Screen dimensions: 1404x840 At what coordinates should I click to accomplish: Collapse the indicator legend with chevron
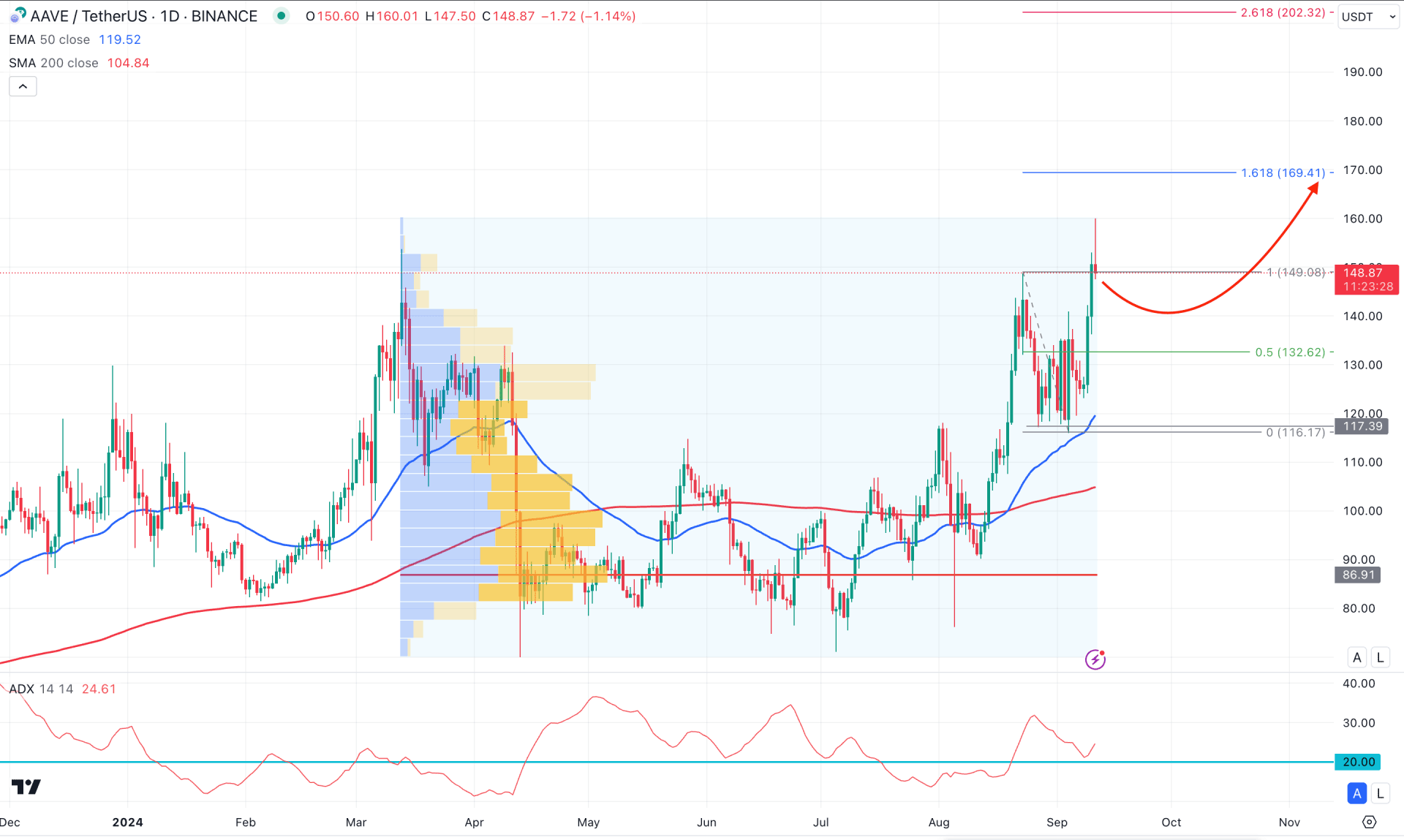coord(23,86)
